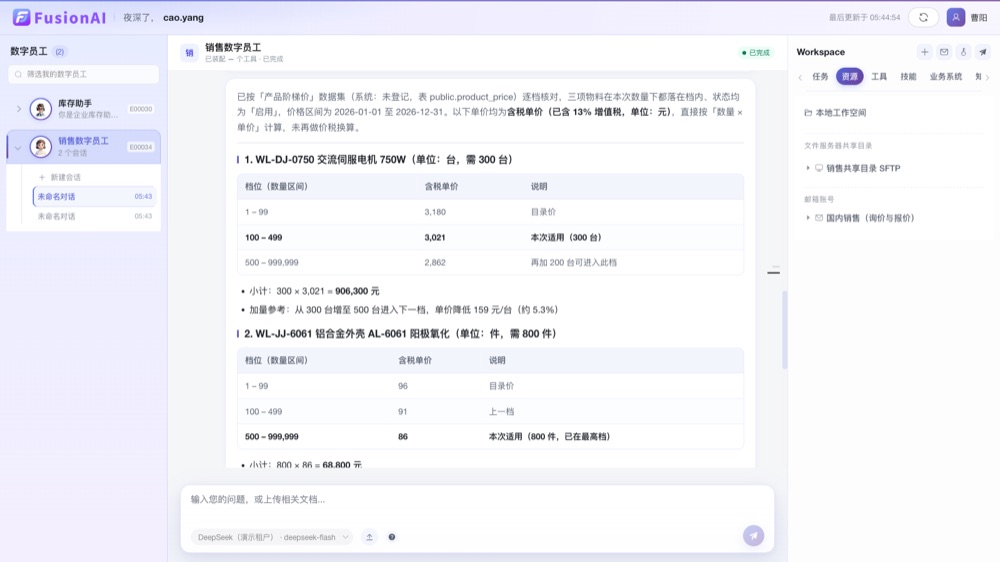Click the refresh icon in top bar
This screenshot has height=562, width=1000.
(923, 17)
